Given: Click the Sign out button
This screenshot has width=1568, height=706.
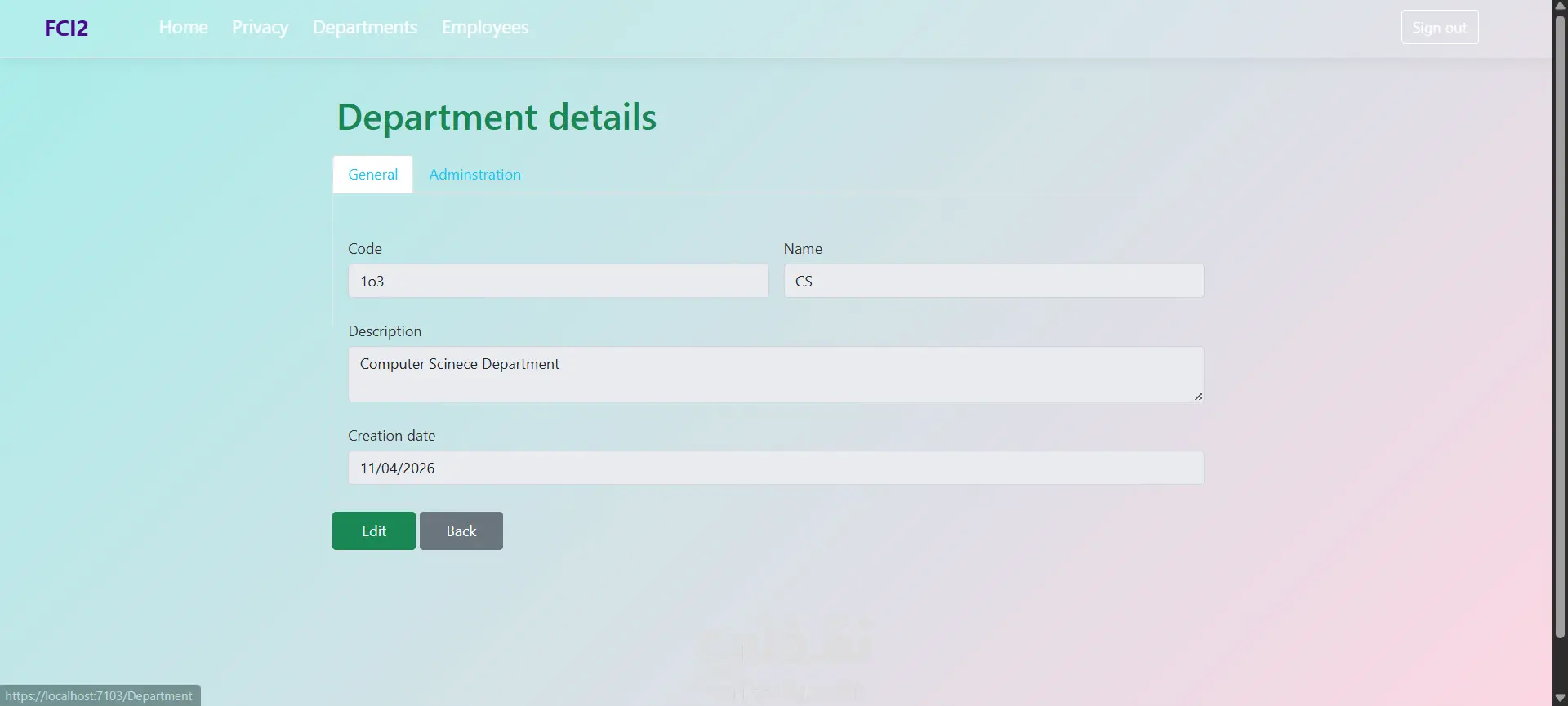Looking at the screenshot, I should pyautogui.click(x=1440, y=27).
